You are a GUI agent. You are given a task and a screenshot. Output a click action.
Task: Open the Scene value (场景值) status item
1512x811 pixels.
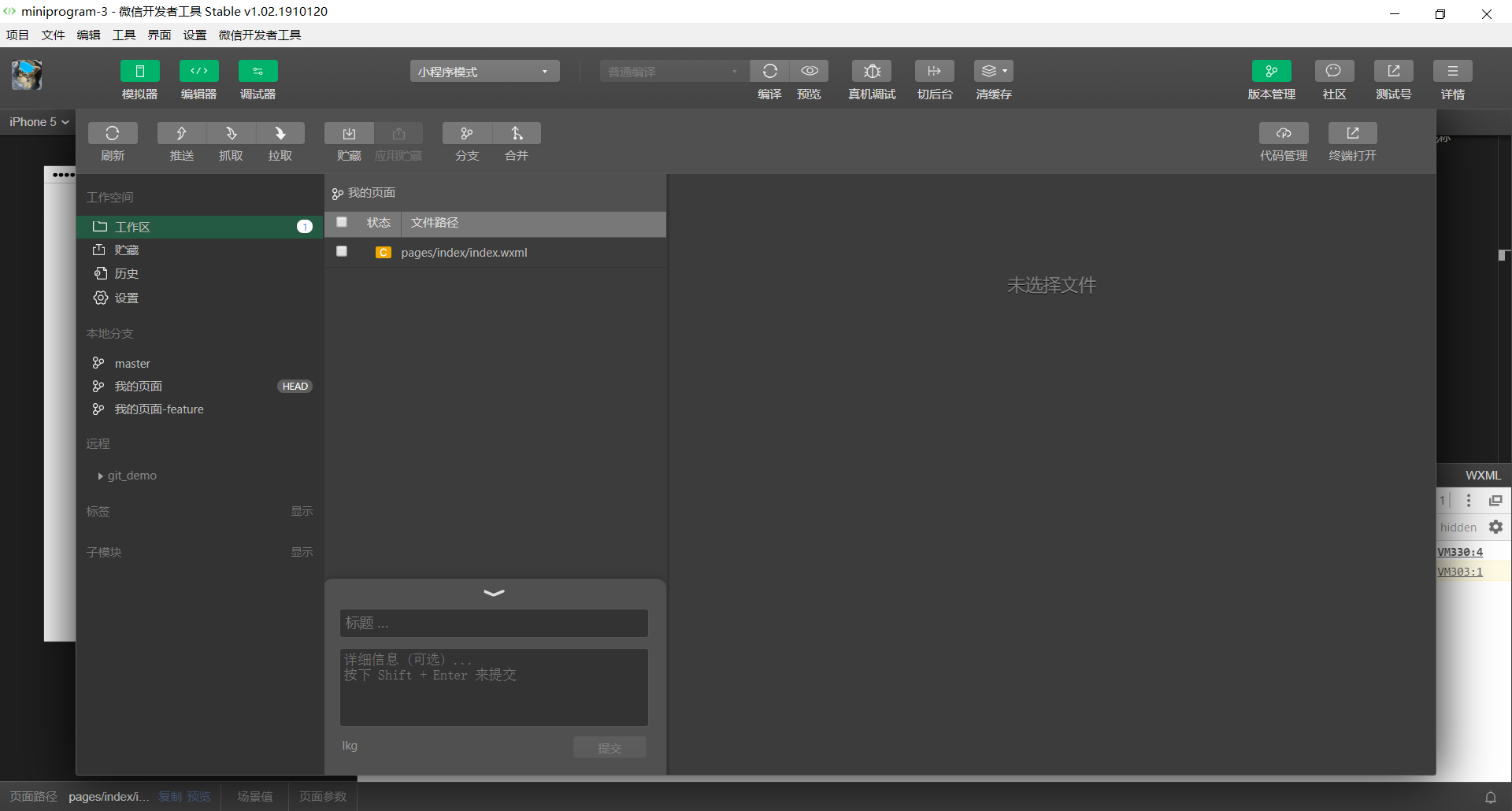click(255, 797)
